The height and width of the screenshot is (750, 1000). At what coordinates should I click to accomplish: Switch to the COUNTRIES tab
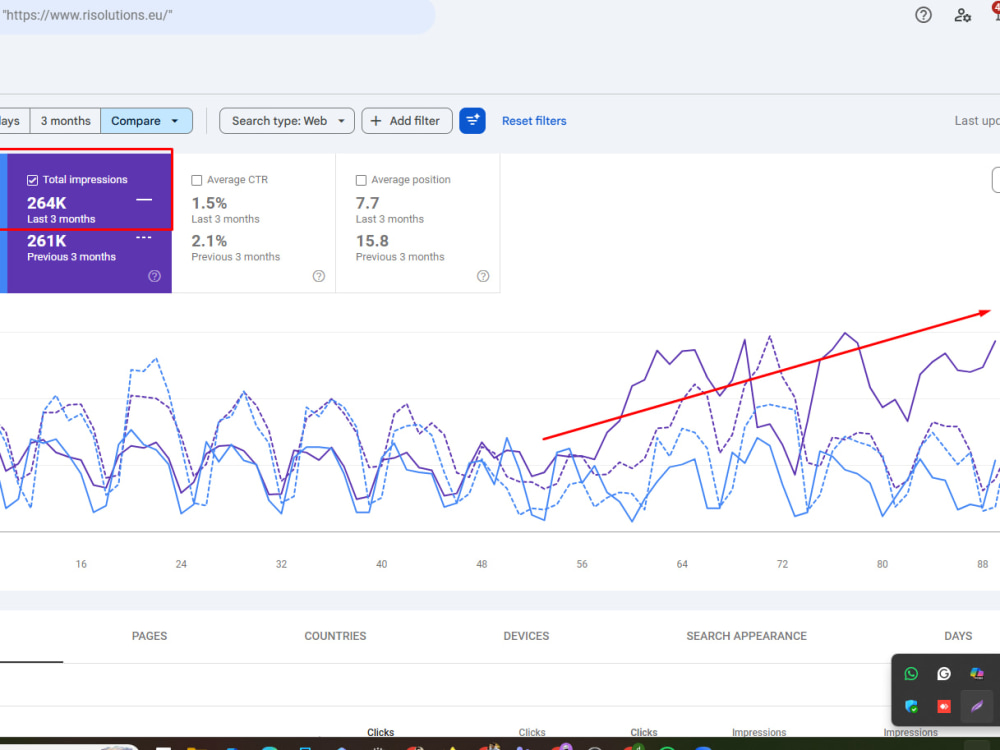pos(335,636)
